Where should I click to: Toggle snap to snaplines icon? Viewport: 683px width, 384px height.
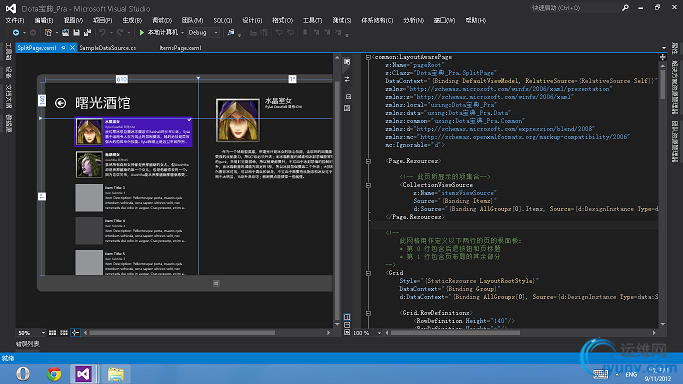[75, 333]
